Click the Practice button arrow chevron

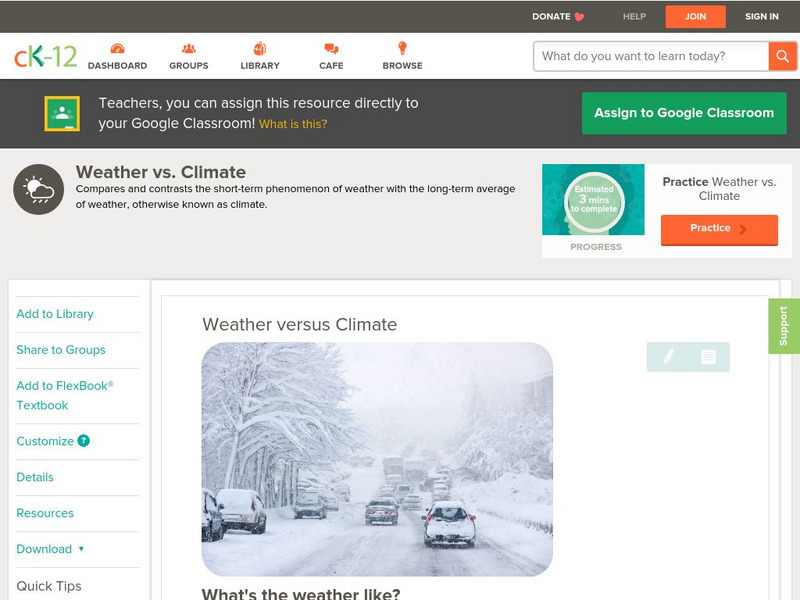pyautogui.click(x=743, y=229)
